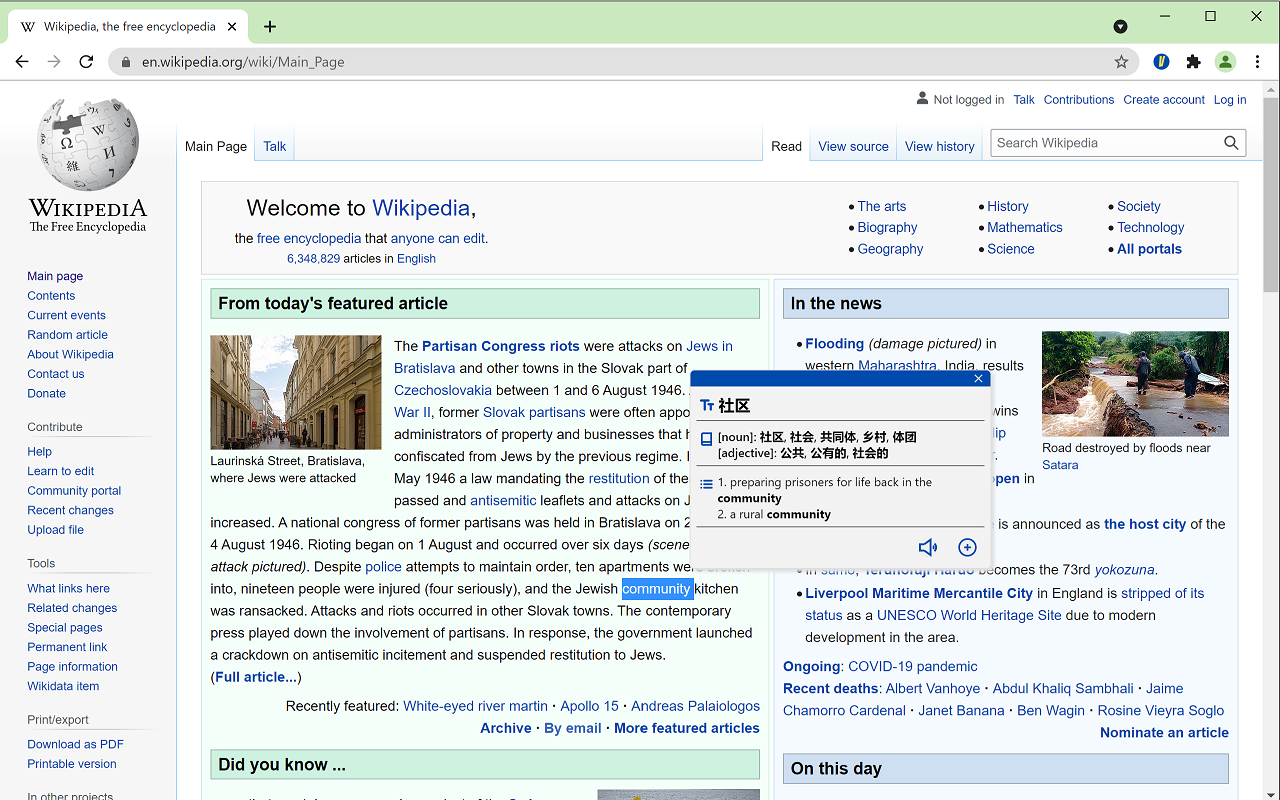Open Random article in sidebar
The width and height of the screenshot is (1280, 800).
tap(67, 335)
